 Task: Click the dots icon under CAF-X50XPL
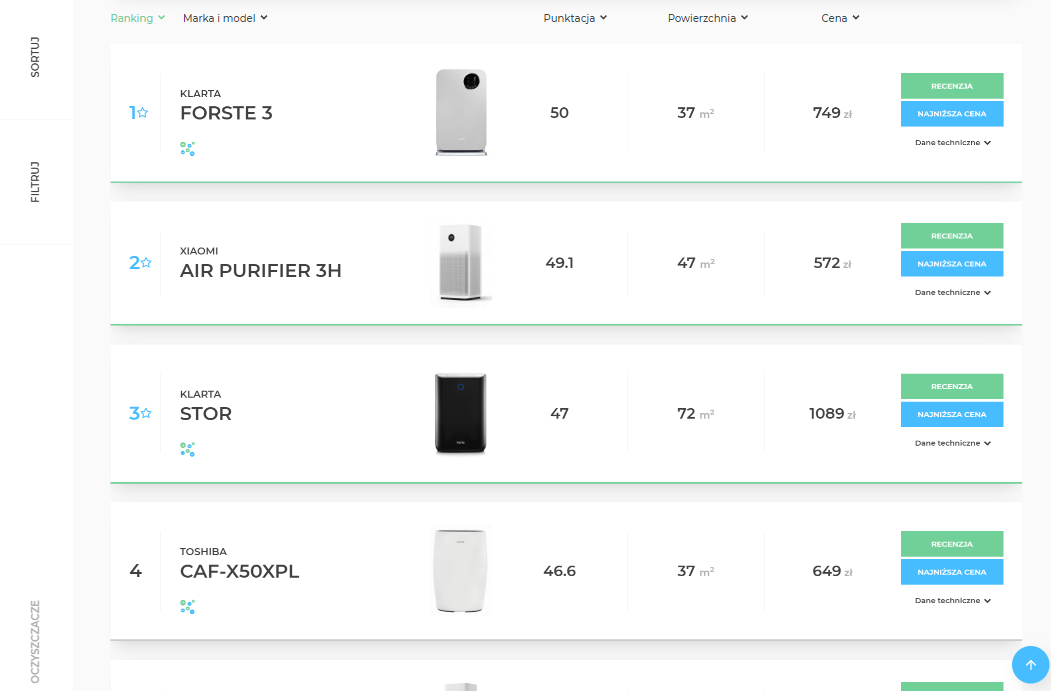(x=187, y=606)
